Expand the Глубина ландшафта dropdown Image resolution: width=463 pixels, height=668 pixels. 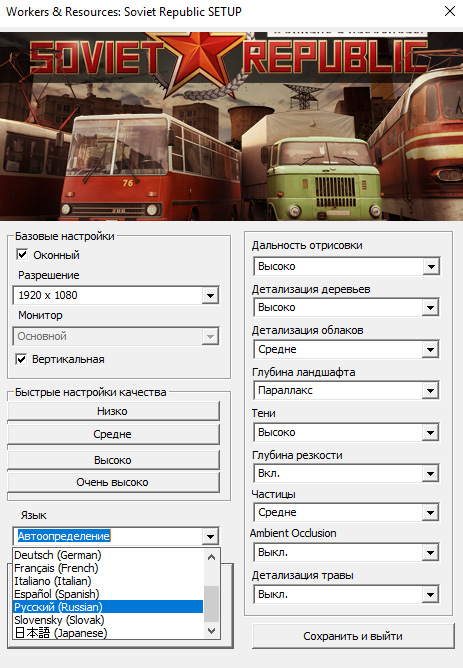coord(346,390)
